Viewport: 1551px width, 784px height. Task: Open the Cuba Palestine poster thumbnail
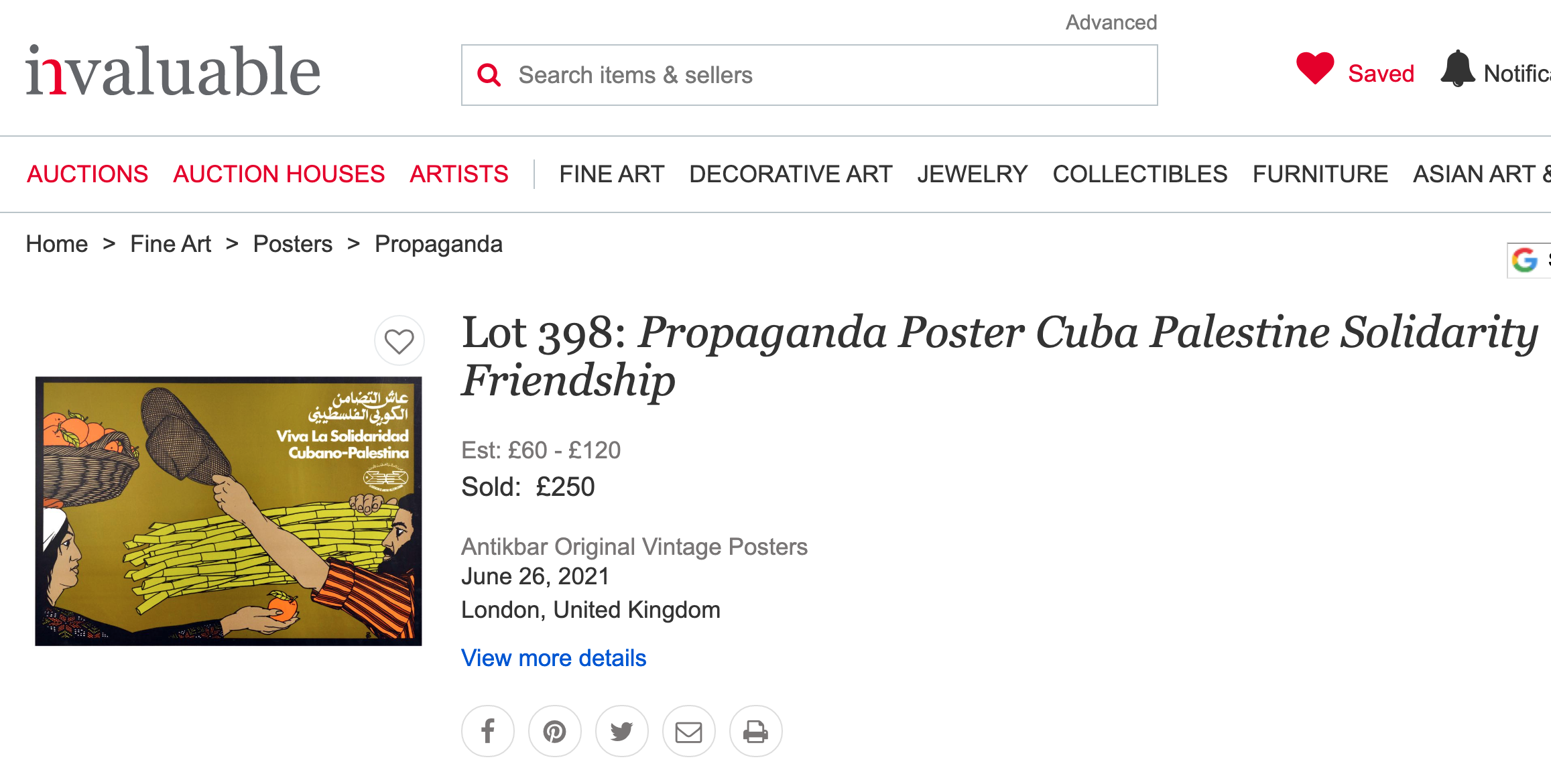[x=229, y=511]
